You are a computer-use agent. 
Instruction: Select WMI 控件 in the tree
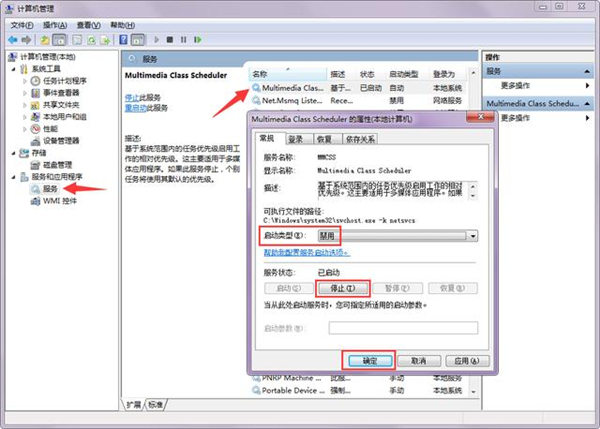(x=60, y=201)
